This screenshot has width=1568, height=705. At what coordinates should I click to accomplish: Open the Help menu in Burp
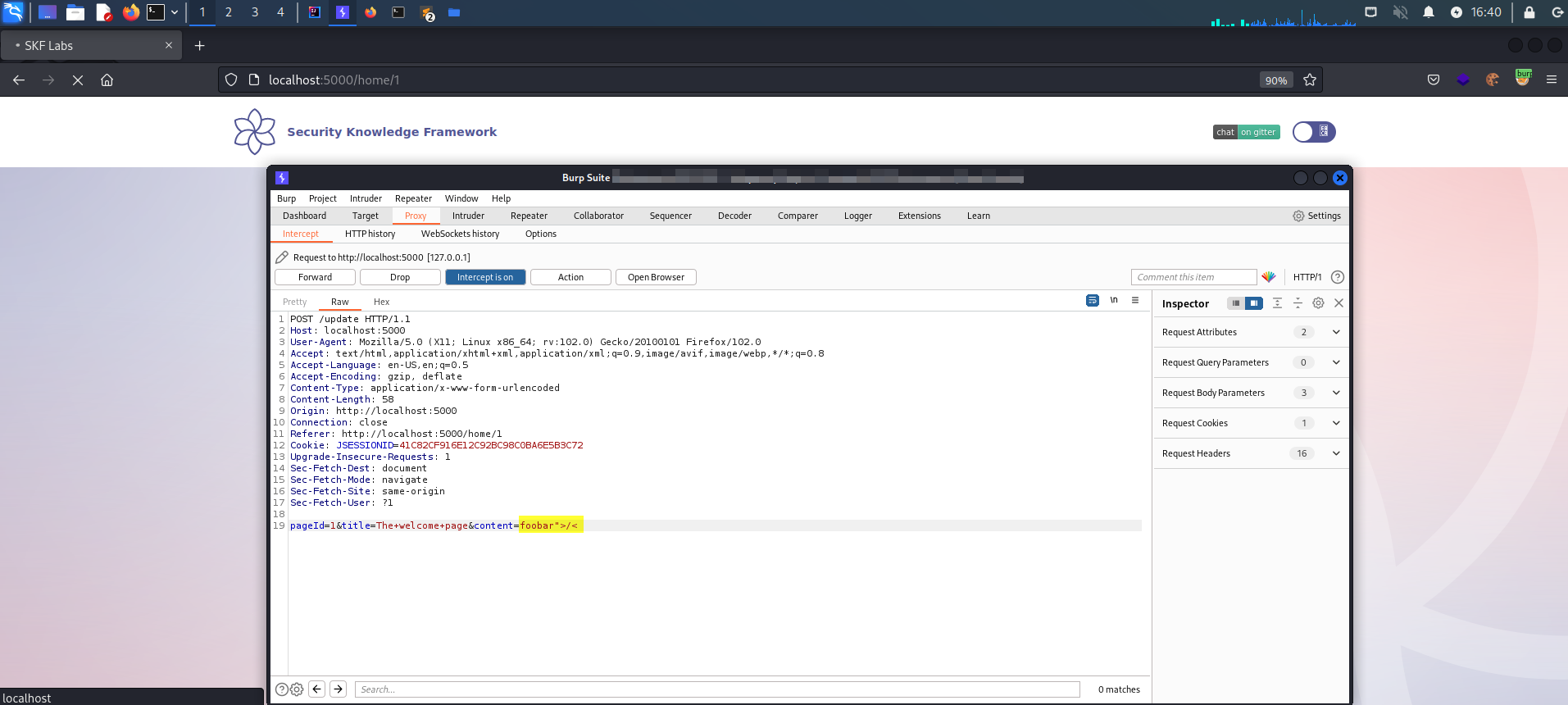coord(501,198)
